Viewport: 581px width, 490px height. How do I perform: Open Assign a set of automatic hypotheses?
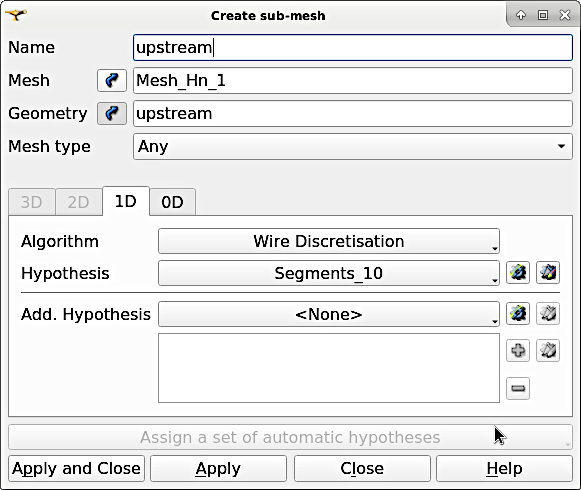[x=290, y=437]
